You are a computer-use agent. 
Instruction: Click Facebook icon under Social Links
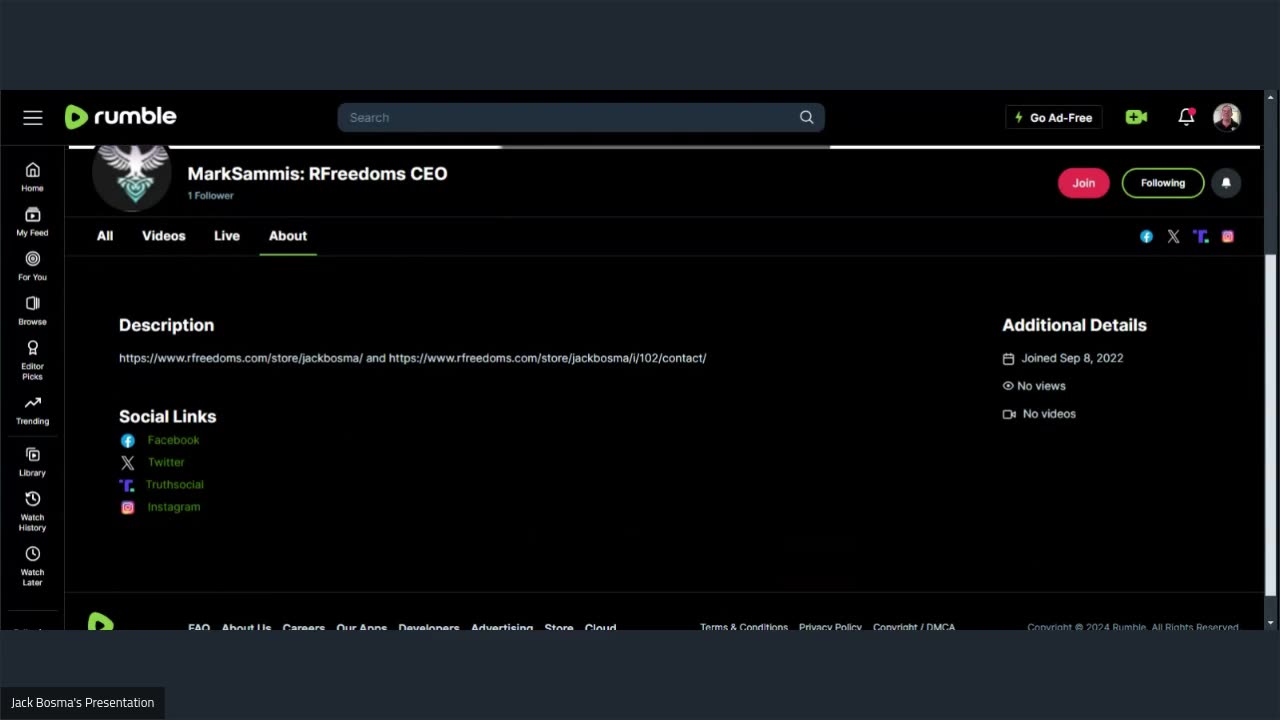[x=127, y=441]
